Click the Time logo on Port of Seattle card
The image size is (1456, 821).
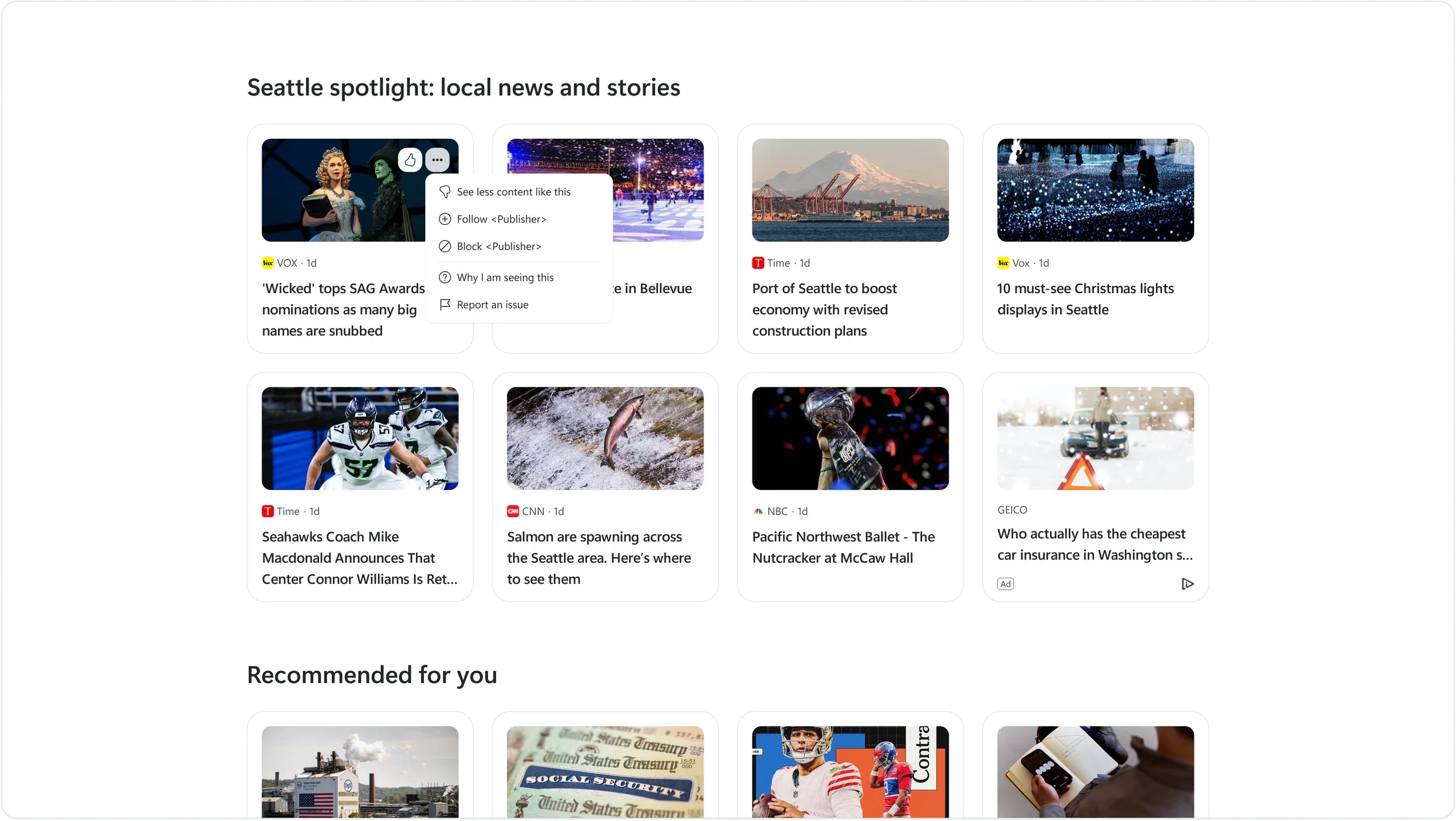tap(758, 263)
